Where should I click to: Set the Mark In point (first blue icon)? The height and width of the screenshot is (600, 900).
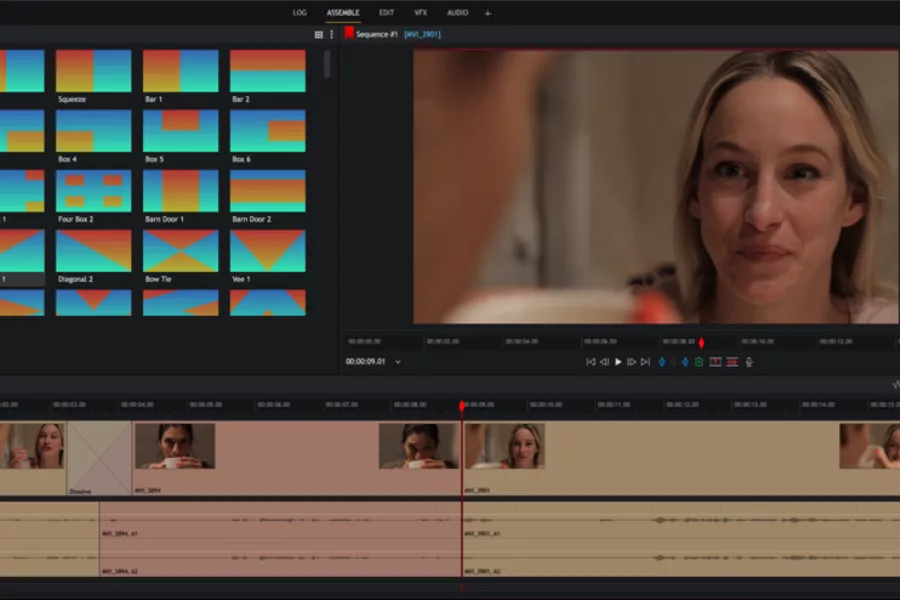(x=662, y=362)
